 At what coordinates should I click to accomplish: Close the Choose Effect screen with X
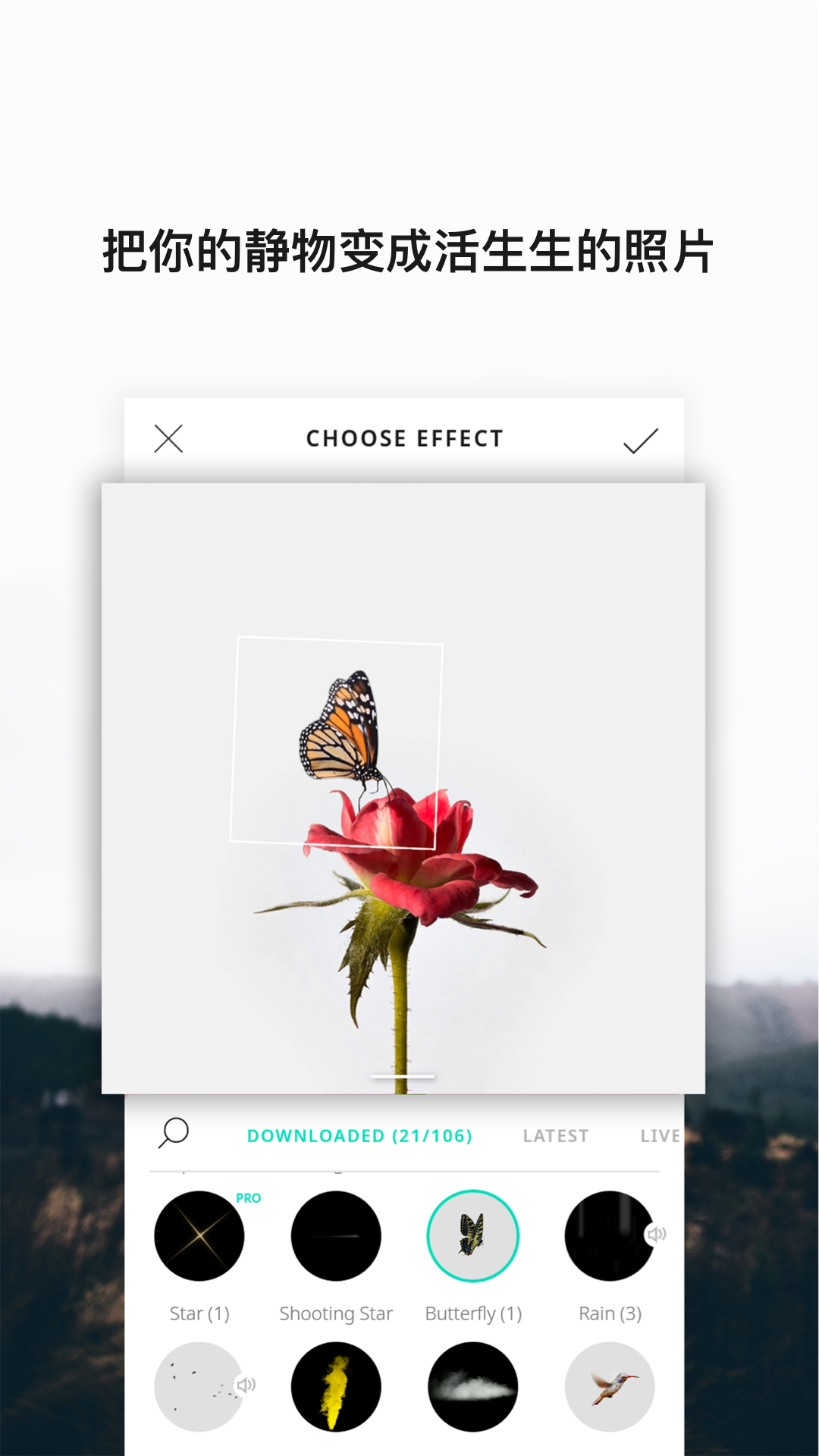[168, 438]
